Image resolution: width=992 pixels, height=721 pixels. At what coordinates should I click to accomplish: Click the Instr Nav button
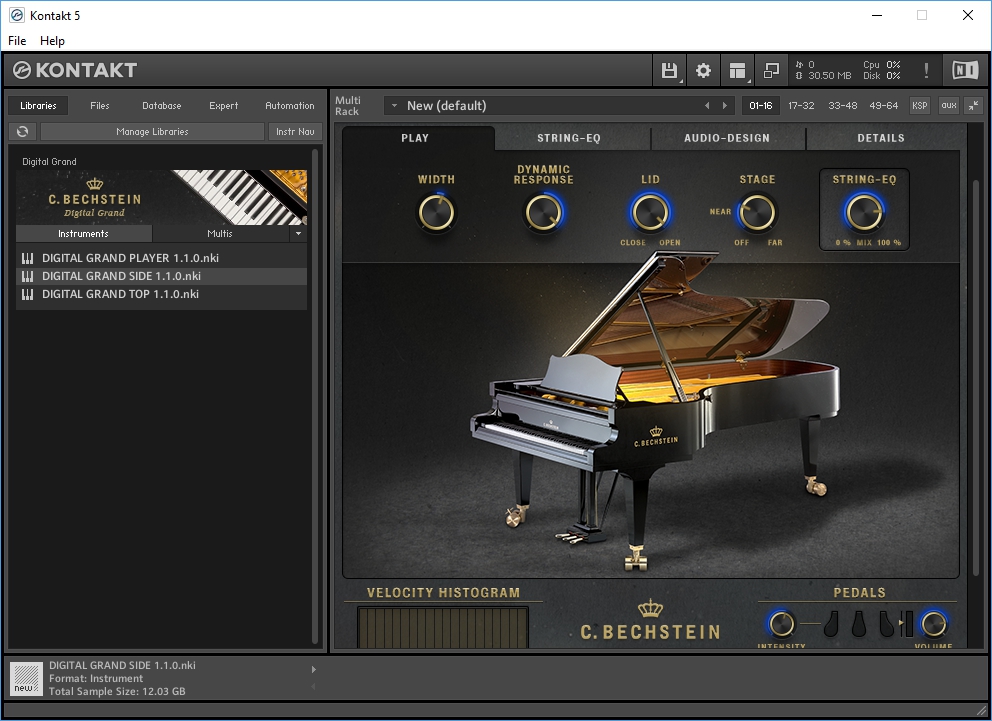pos(295,131)
